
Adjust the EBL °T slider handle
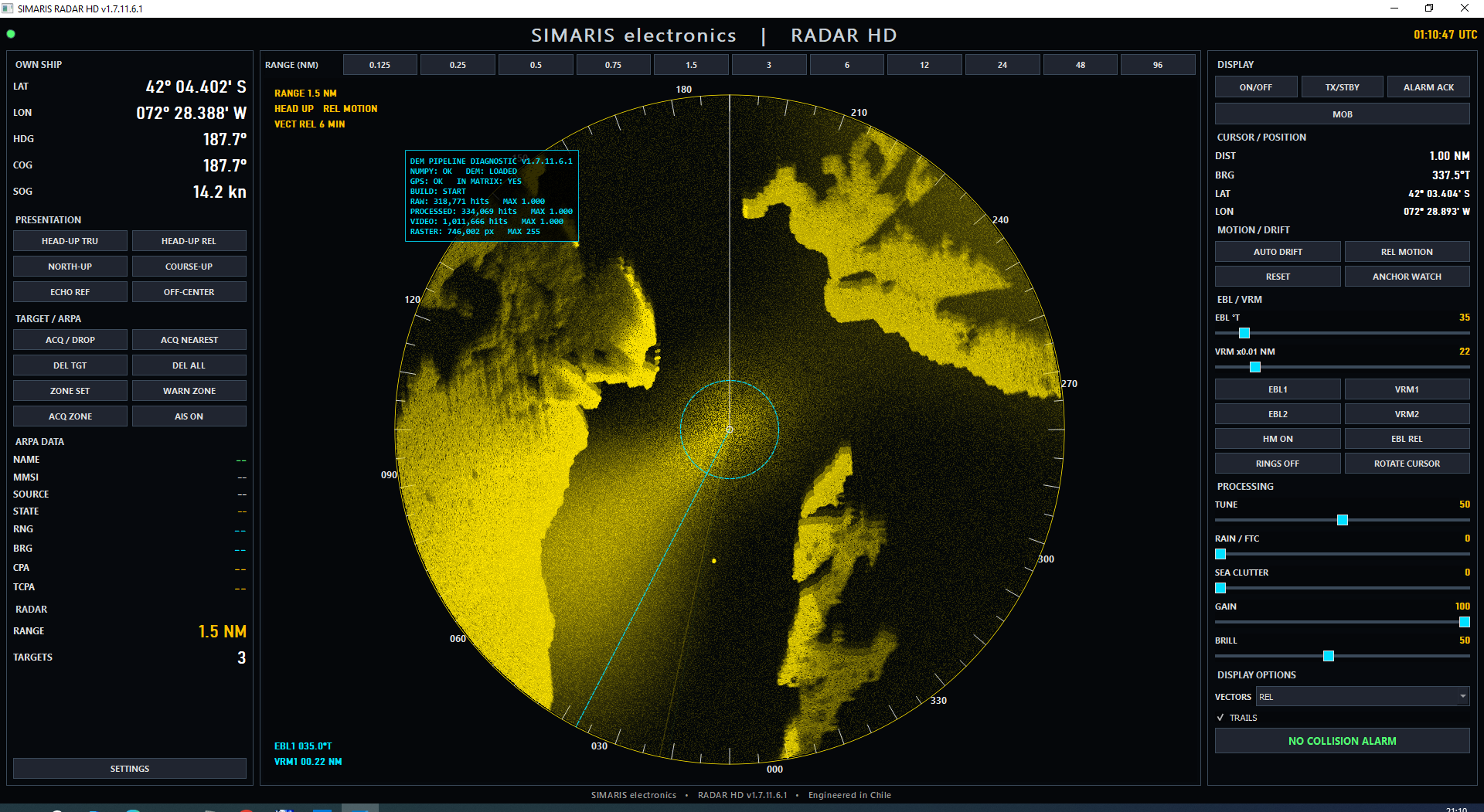pyautogui.click(x=1244, y=333)
